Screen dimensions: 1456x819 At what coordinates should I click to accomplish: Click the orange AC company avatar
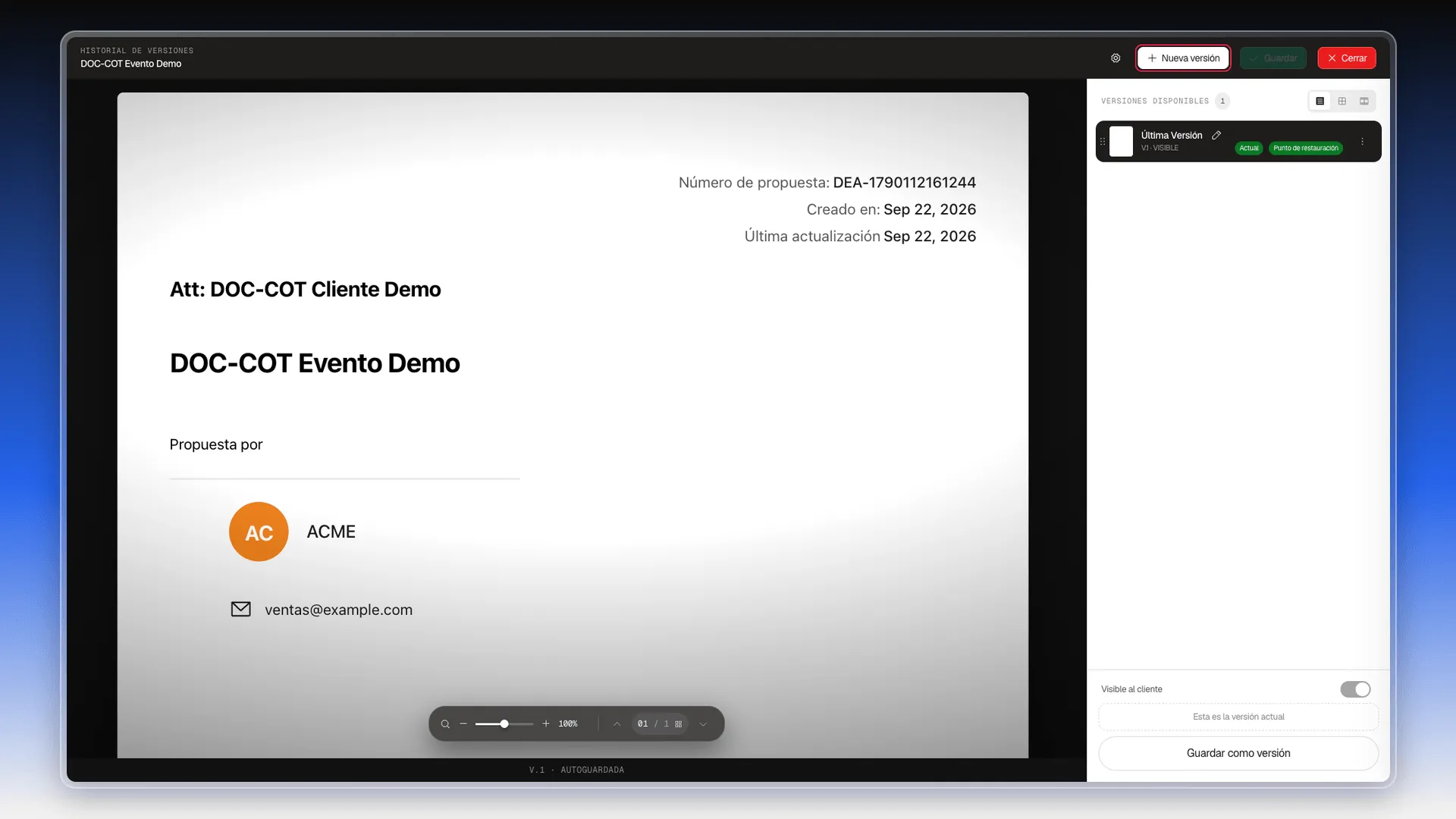click(259, 532)
